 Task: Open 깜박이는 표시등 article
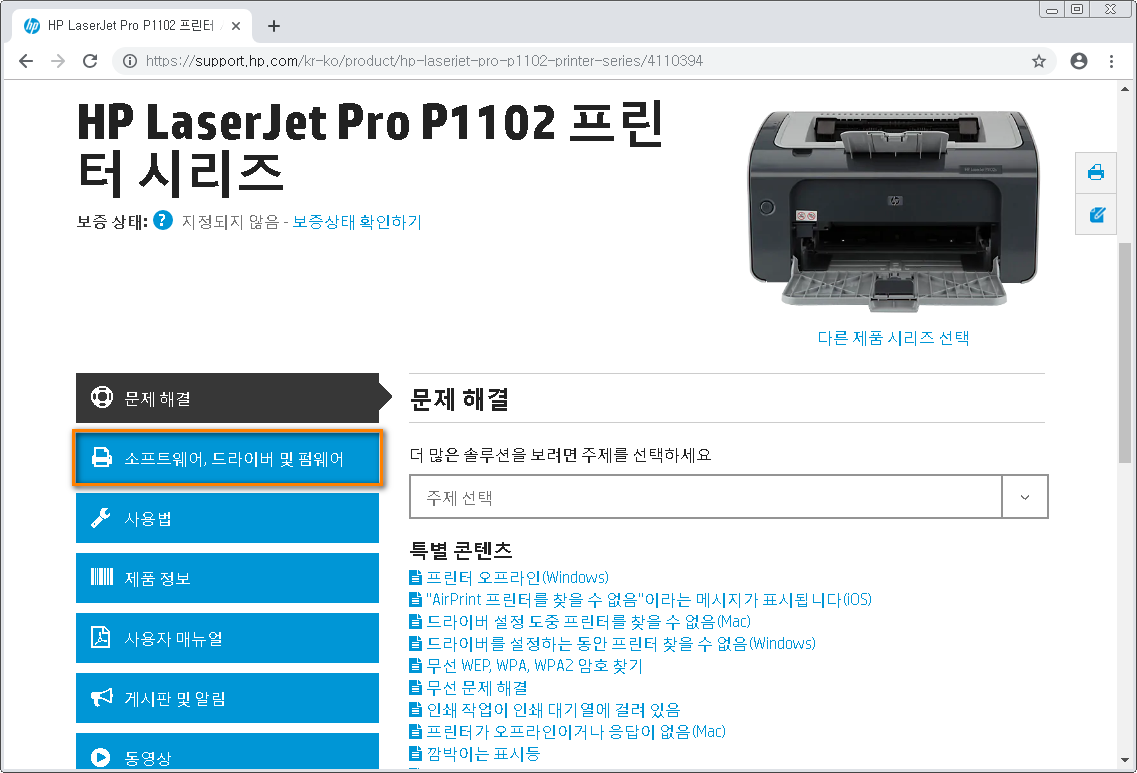pos(483,754)
